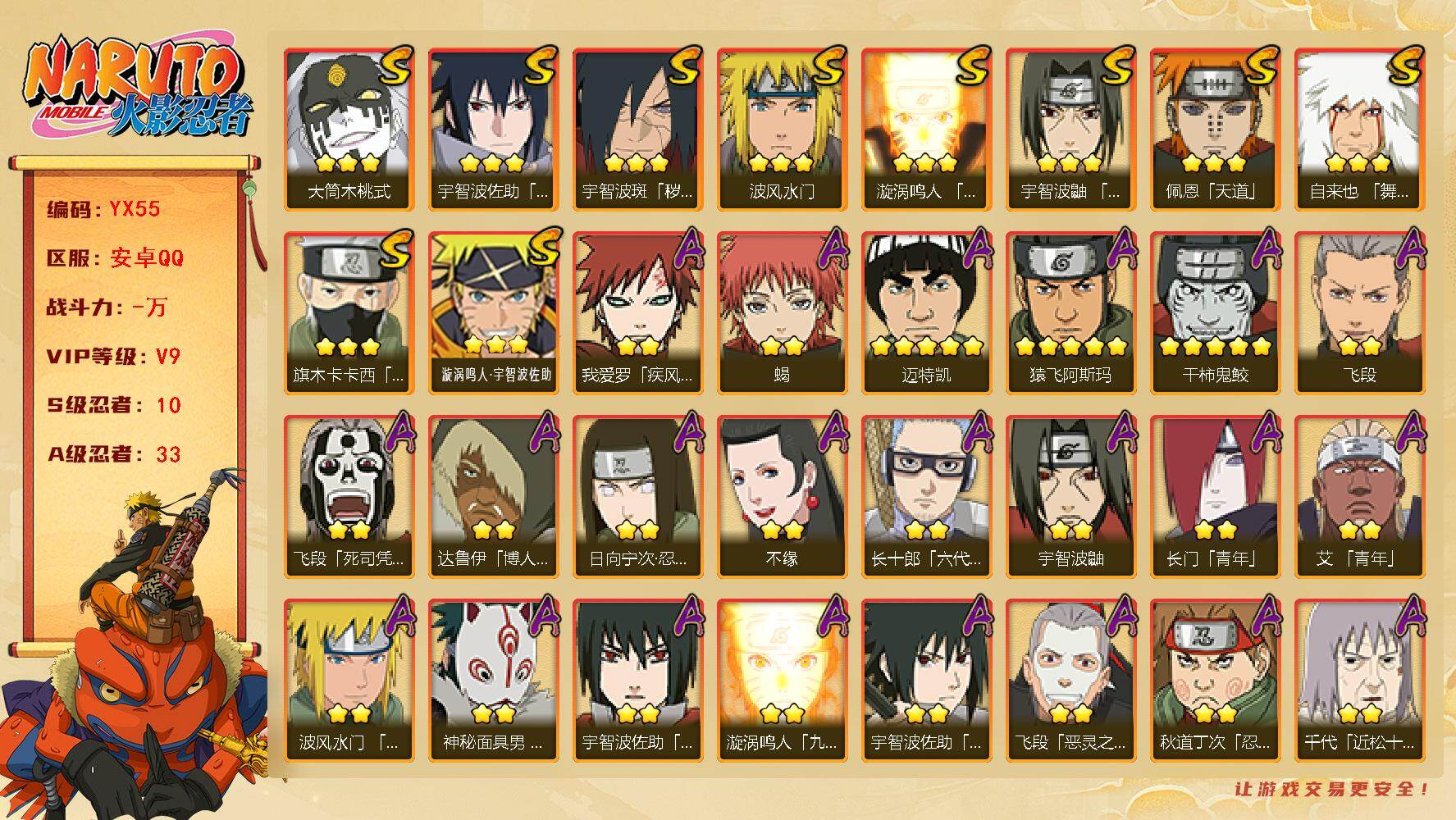Click the 编码 YX55 account code
This screenshot has width=1456, height=820.
(x=103, y=209)
